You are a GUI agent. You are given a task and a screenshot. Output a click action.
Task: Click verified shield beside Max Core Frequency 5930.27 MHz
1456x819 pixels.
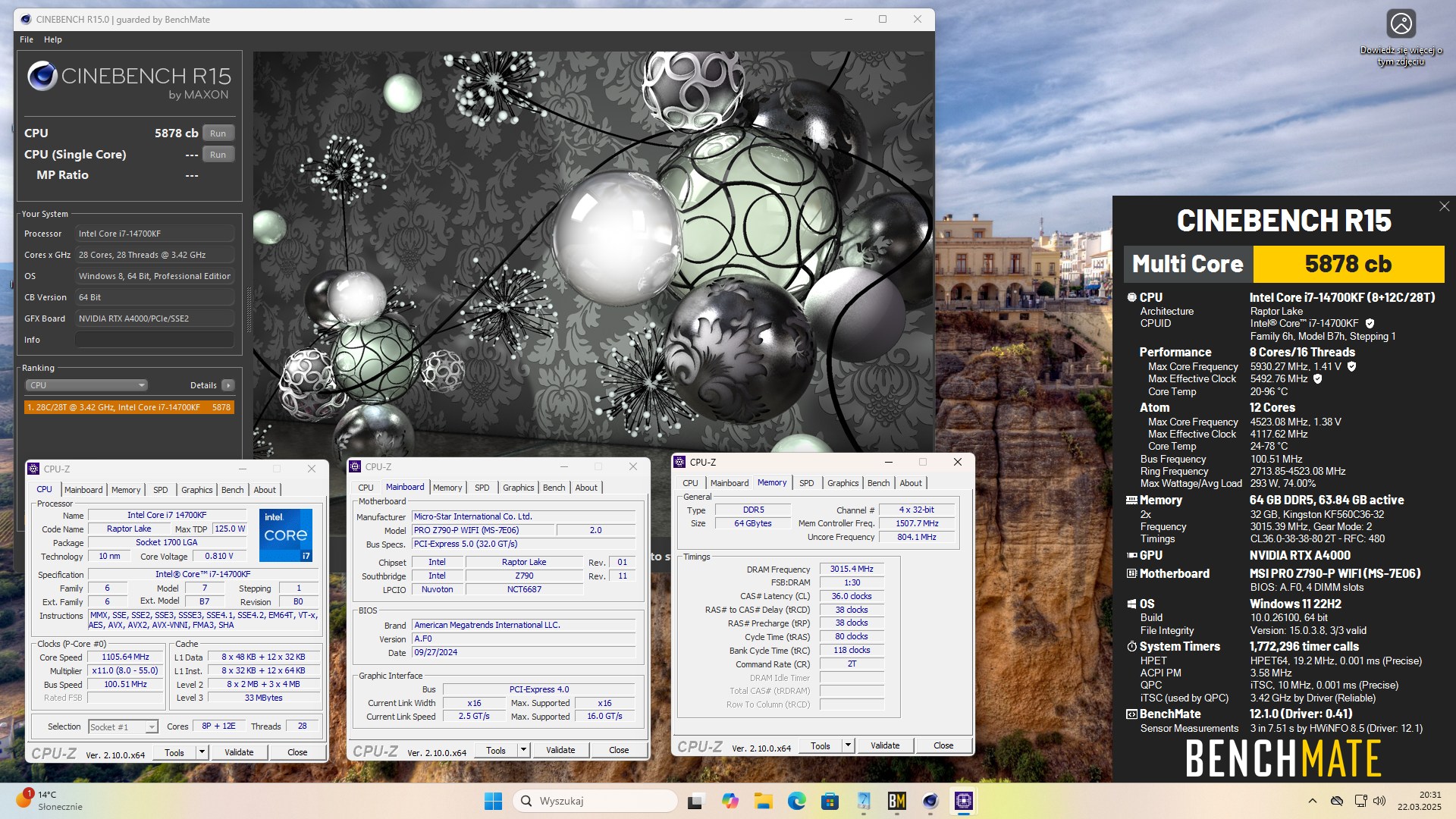[x=1351, y=366]
